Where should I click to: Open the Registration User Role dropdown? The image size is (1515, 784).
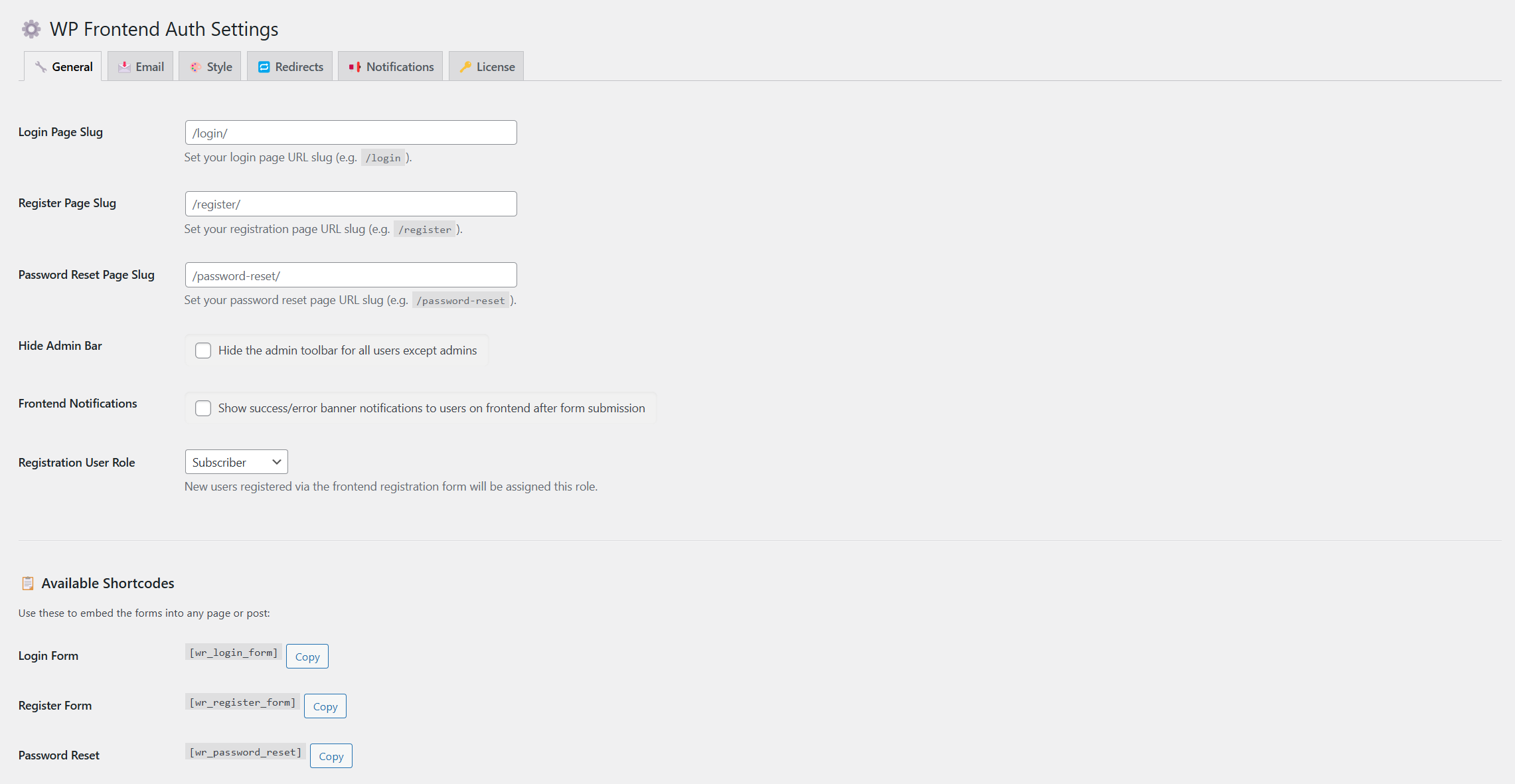(236, 462)
